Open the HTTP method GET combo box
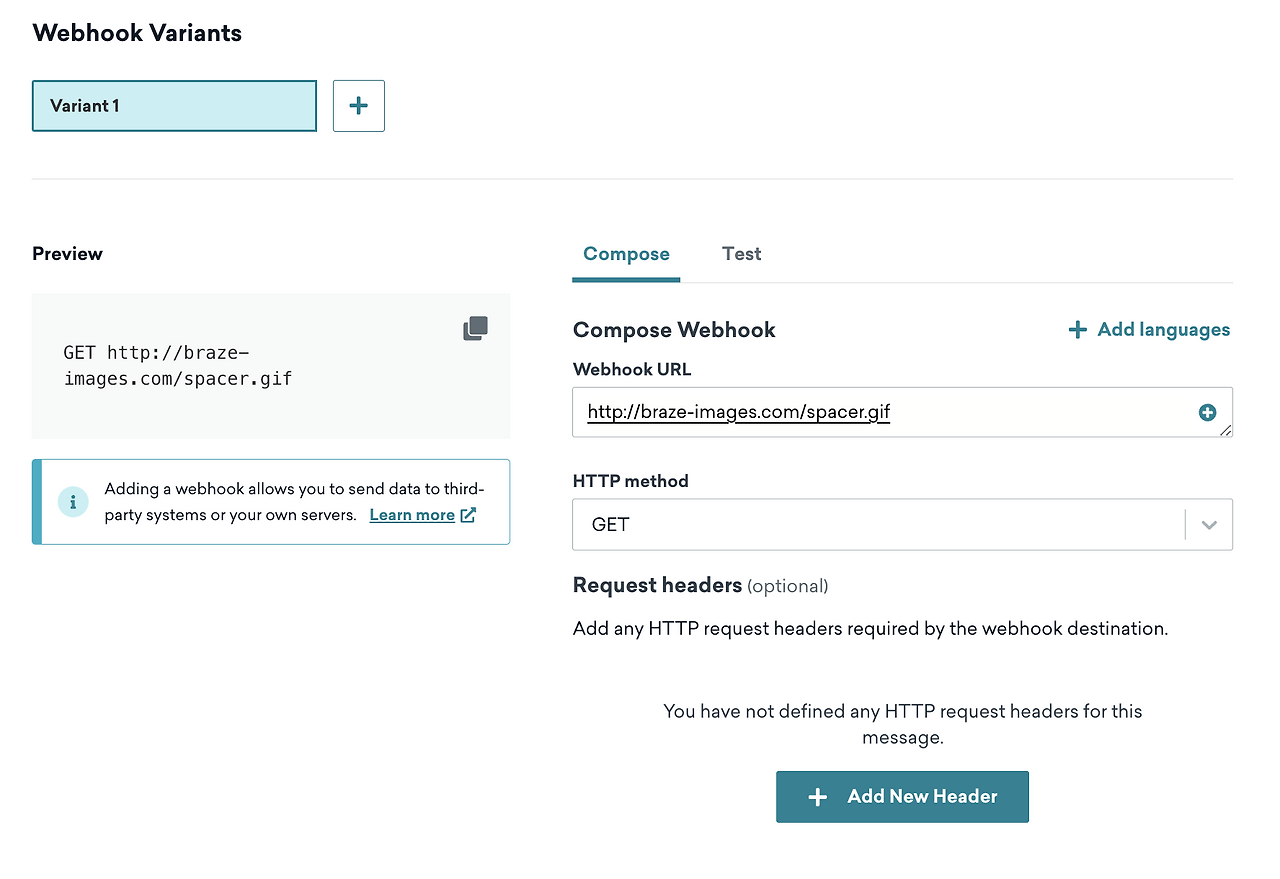This screenshot has height=879, width=1280. (x=880, y=525)
